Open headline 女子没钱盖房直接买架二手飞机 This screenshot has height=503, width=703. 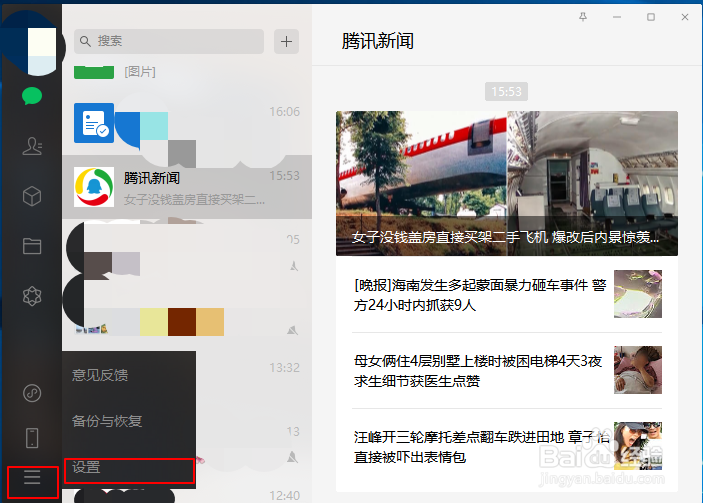507,183
